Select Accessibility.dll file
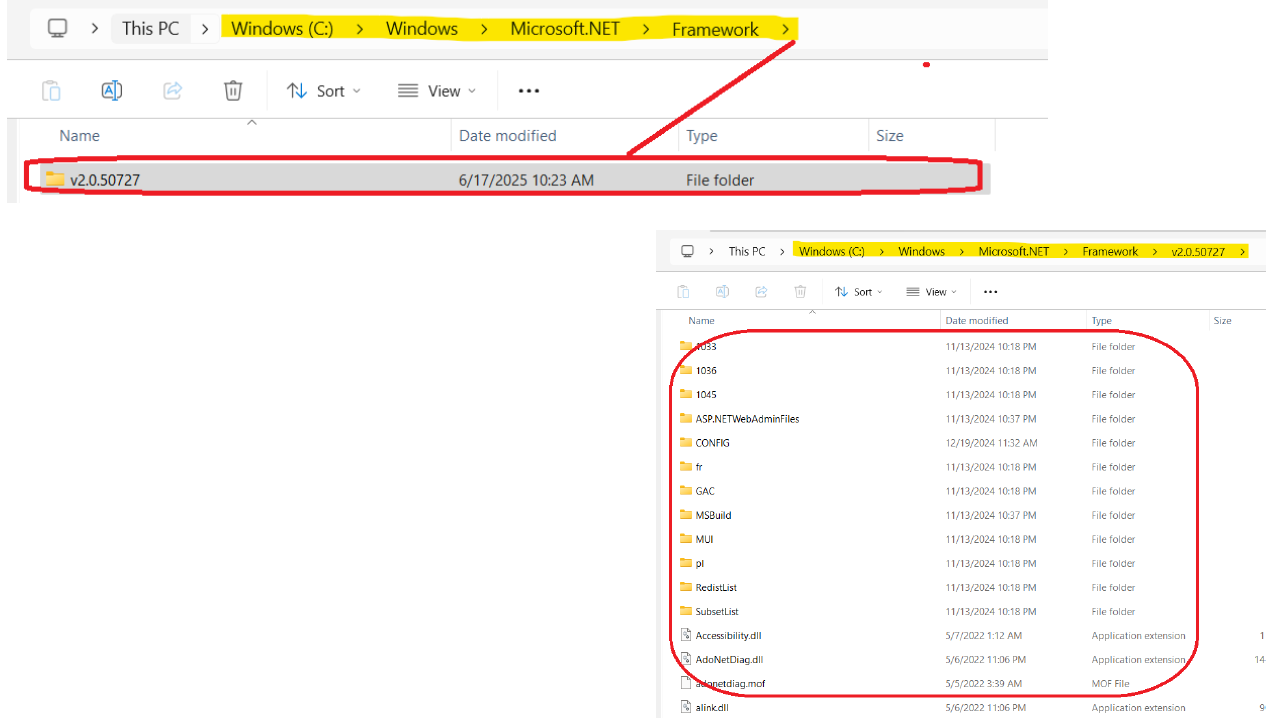 coord(728,635)
